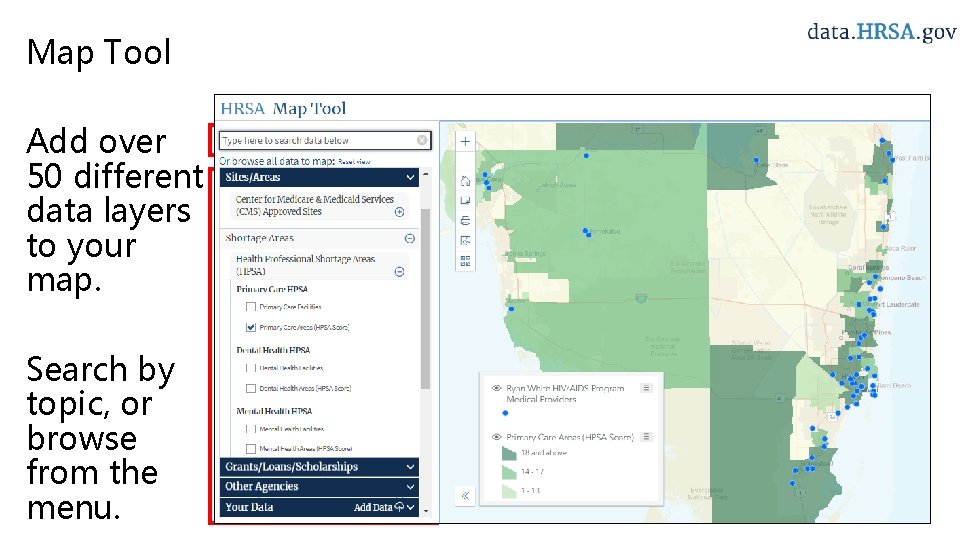Expand Grants/Loans/Scholarships section
The width and height of the screenshot is (960, 540).
coord(319,467)
